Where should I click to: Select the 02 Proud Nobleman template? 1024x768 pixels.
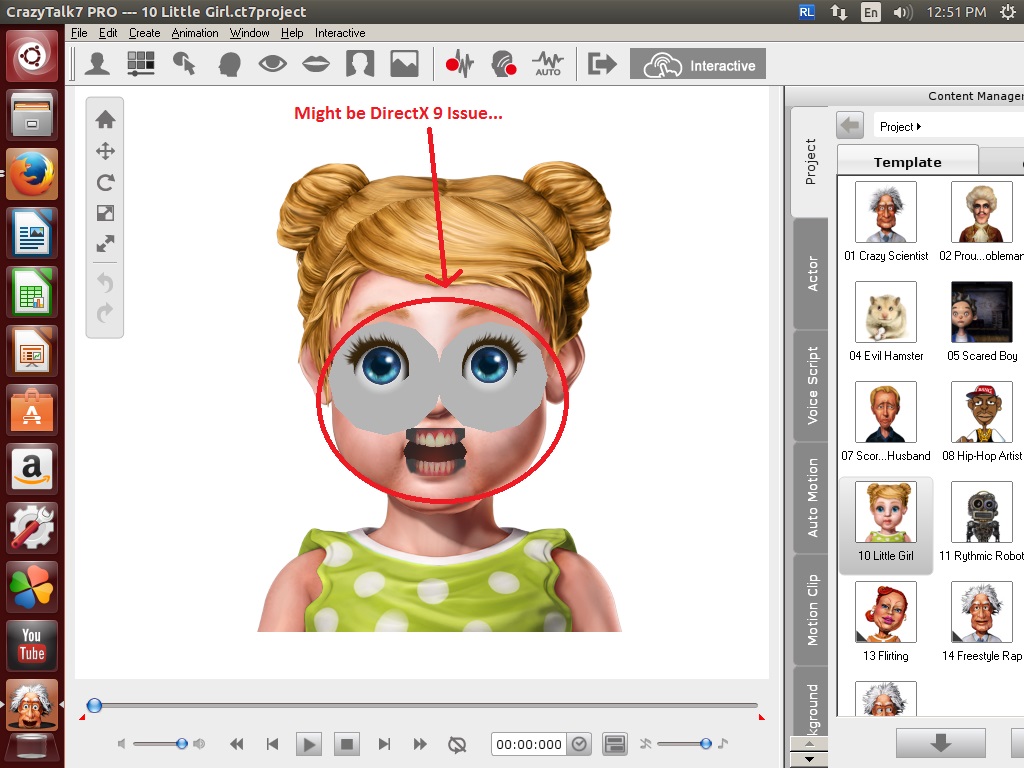pyautogui.click(x=982, y=222)
